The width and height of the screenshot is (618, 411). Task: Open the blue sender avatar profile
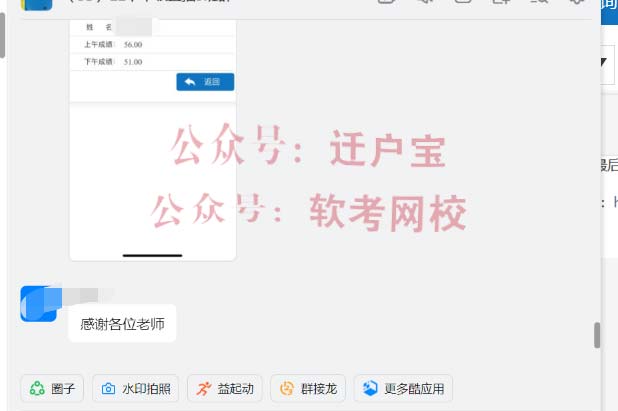coord(39,304)
